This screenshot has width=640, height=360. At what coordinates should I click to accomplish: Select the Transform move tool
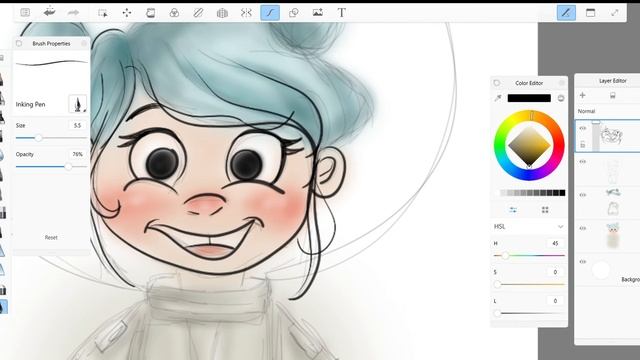[x=127, y=13]
